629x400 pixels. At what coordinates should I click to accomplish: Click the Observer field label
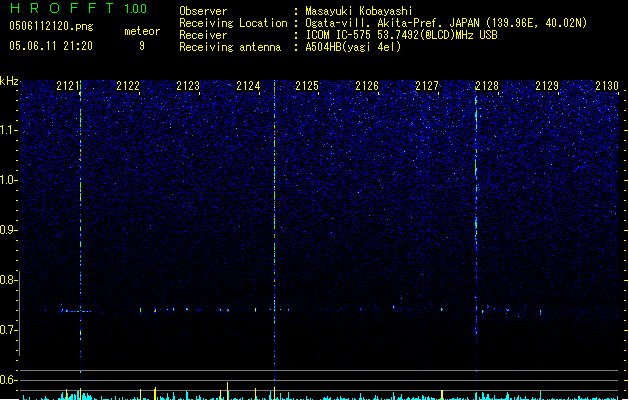tap(203, 11)
